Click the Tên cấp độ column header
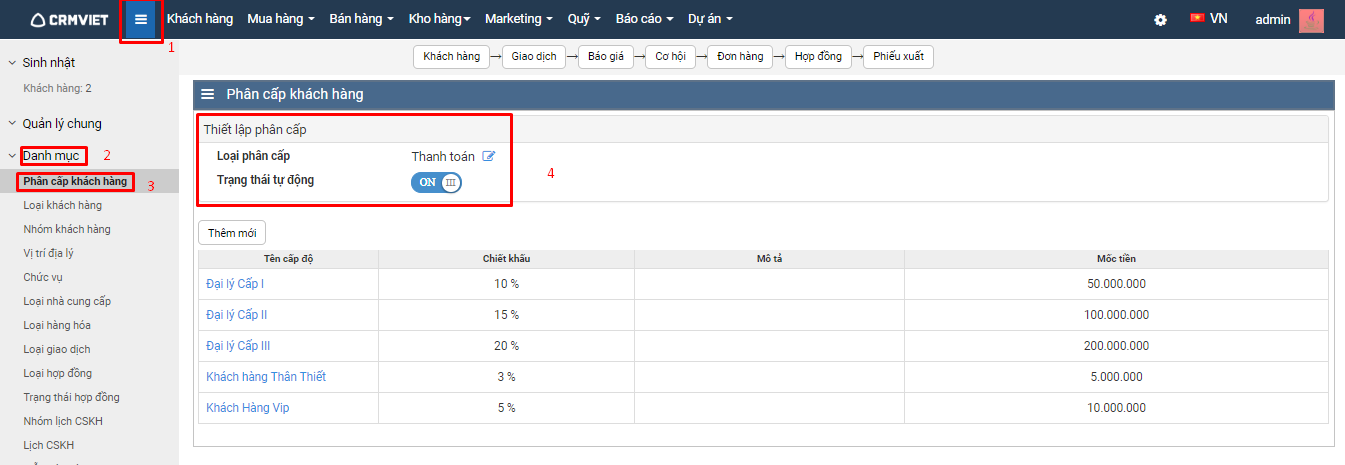 [x=289, y=259]
